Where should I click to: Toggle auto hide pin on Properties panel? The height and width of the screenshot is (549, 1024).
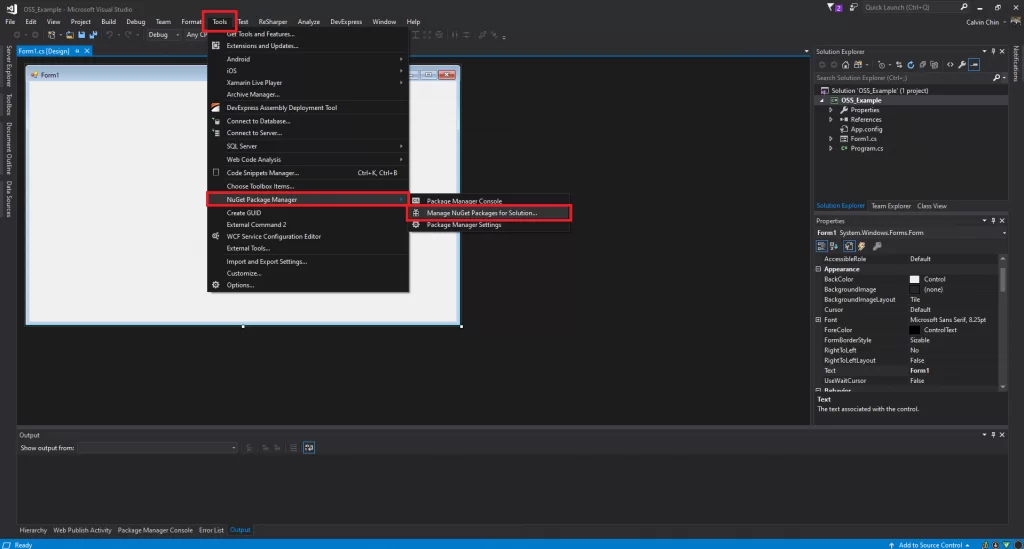click(993, 221)
